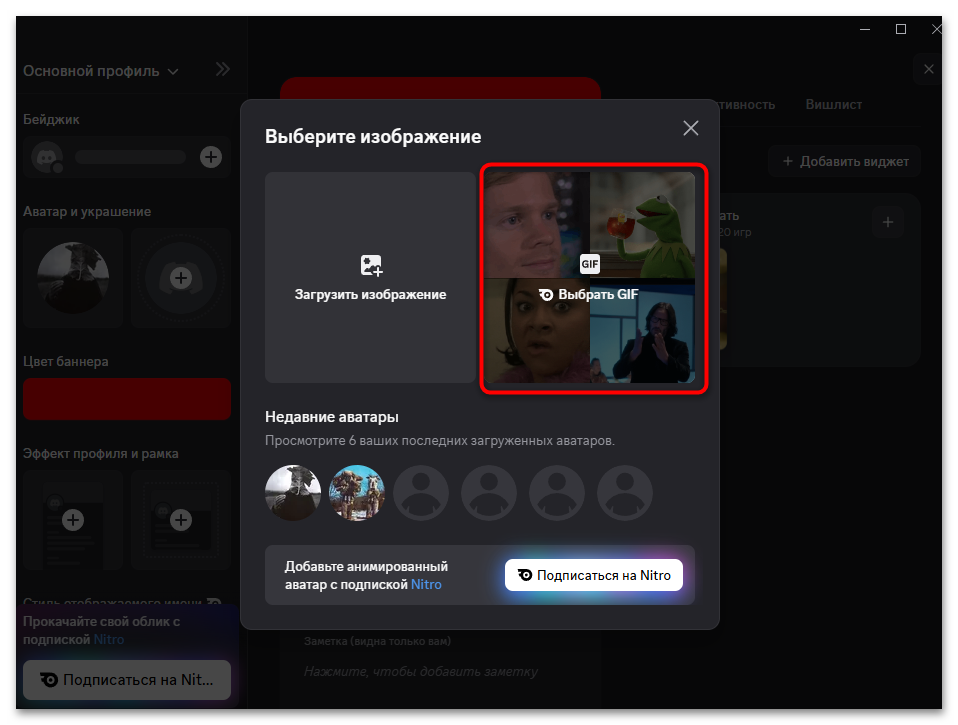Add a profile effect
This screenshot has width=958, height=725.
pos(73,520)
